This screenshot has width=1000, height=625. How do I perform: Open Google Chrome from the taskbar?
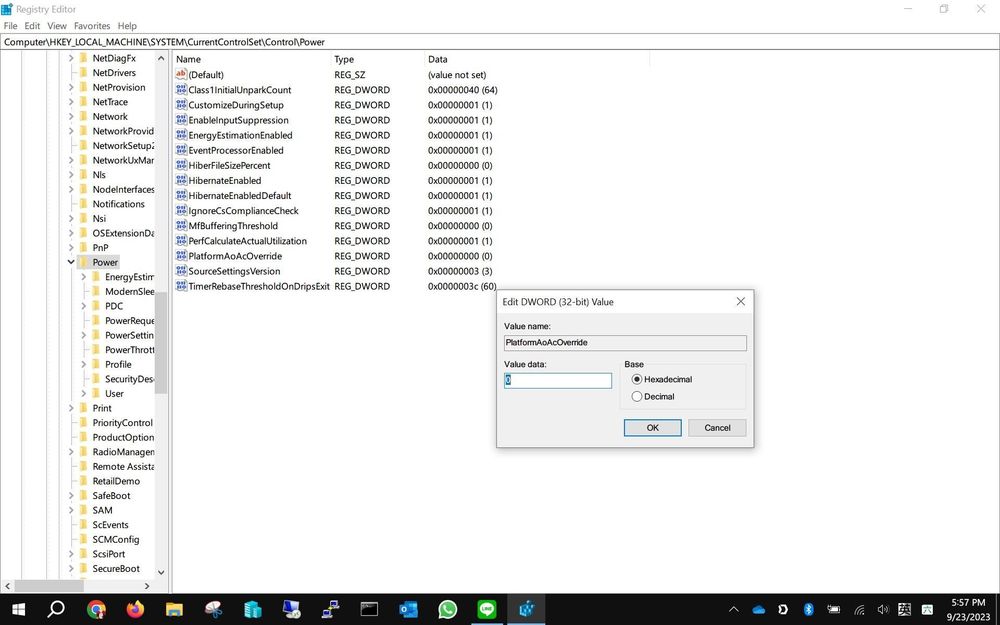click(96, 609)
